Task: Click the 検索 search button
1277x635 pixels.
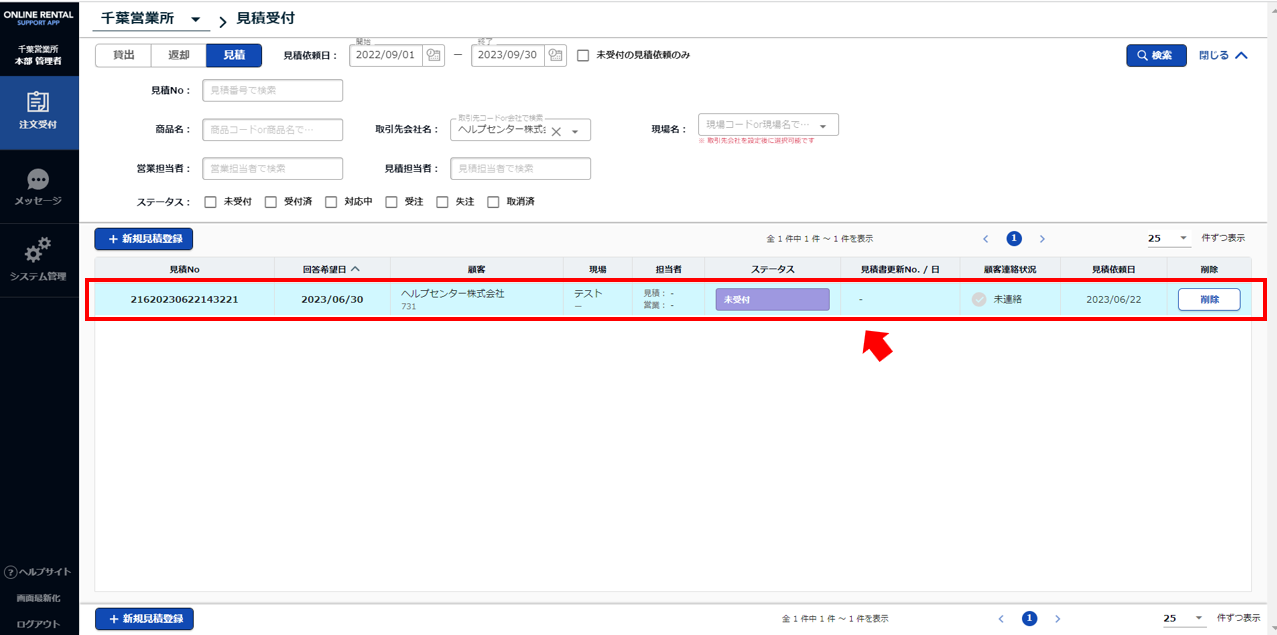Action: click(1155, 56)
